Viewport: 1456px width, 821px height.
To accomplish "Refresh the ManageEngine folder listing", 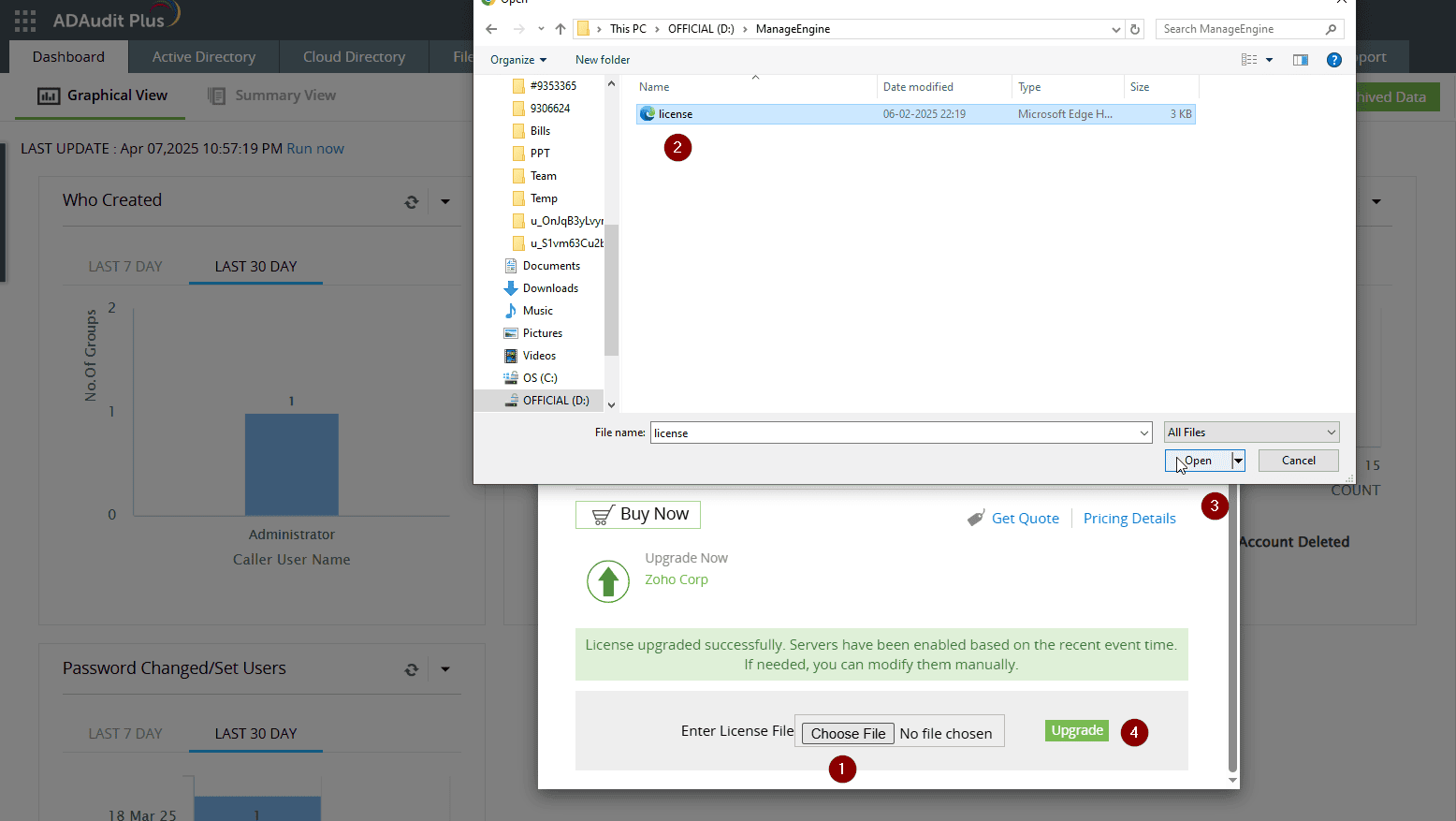I will coord(1135,29).
